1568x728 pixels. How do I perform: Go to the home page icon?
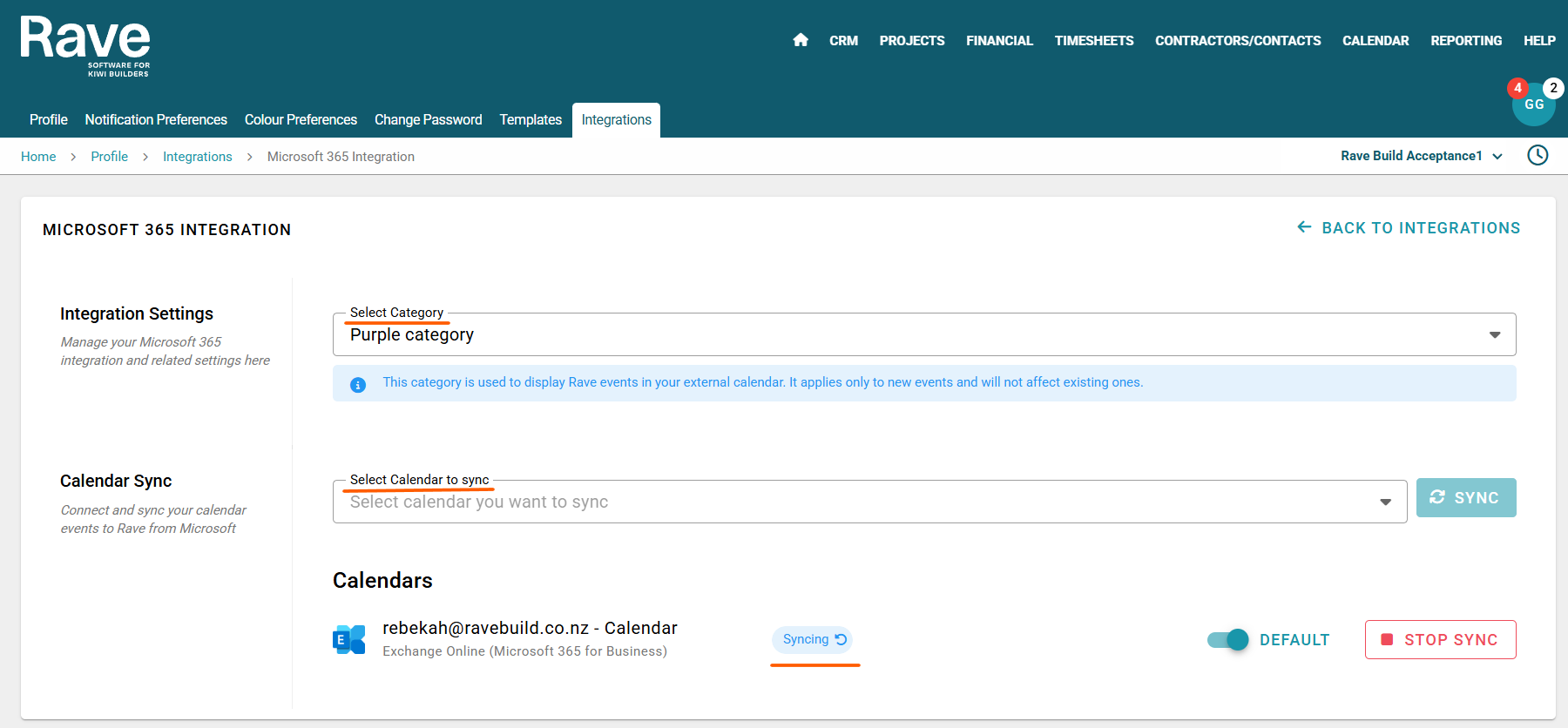[x=801, y=40]
